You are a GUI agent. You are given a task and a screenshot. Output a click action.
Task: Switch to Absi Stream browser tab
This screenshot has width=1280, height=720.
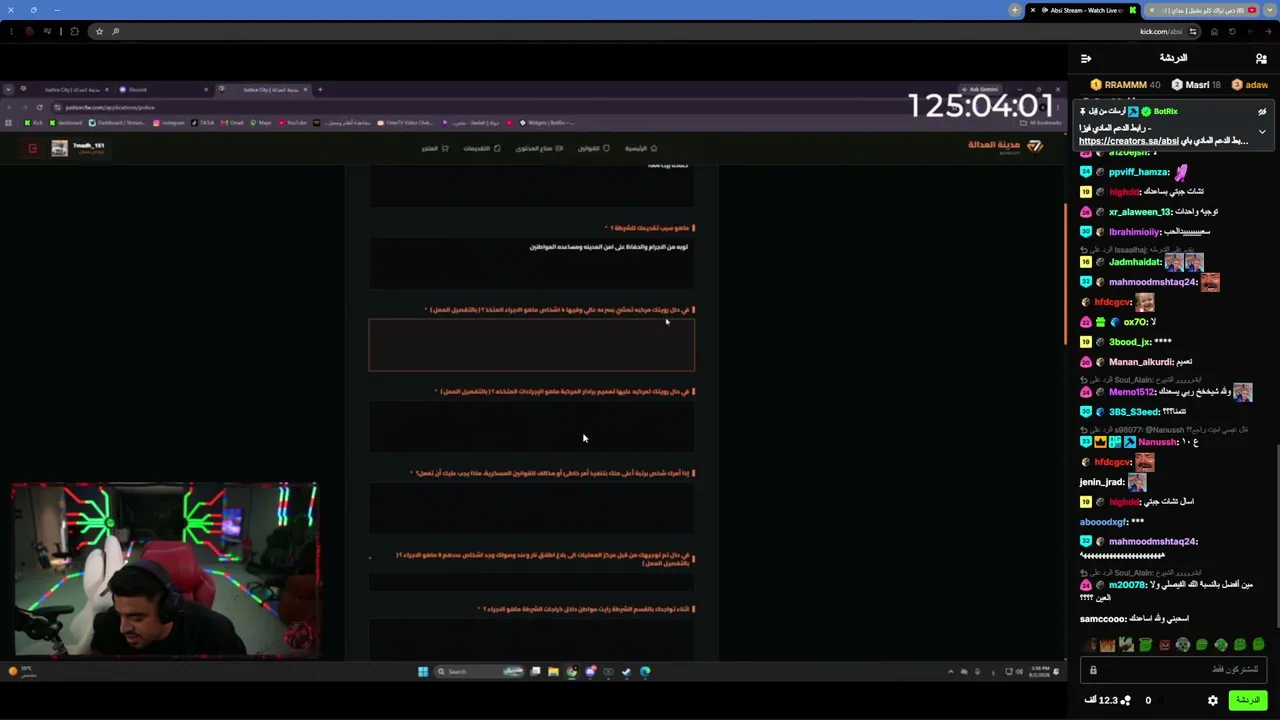[x=1084, y=10]
